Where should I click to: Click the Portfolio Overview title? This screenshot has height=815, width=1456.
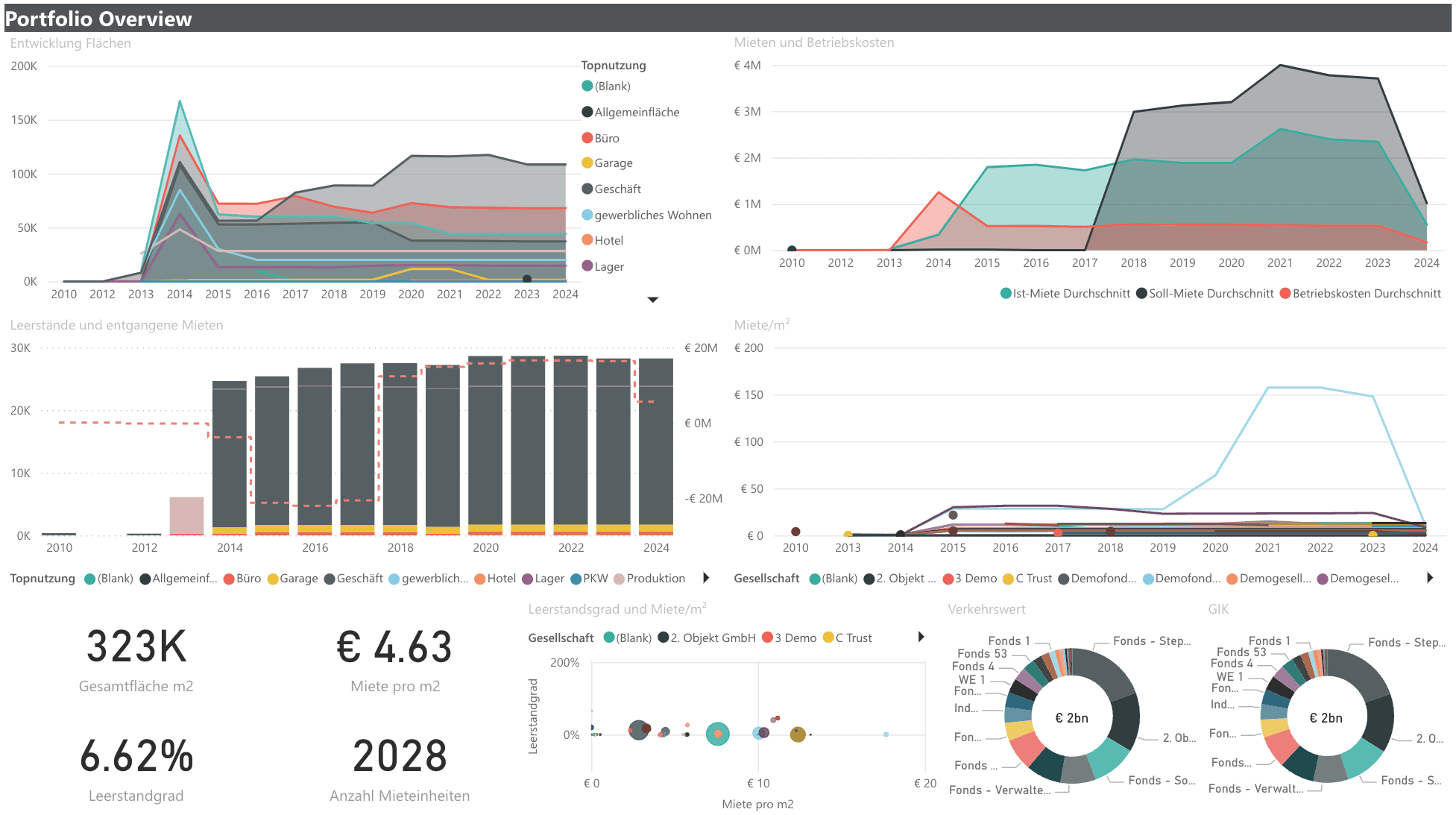pos(98,19)
